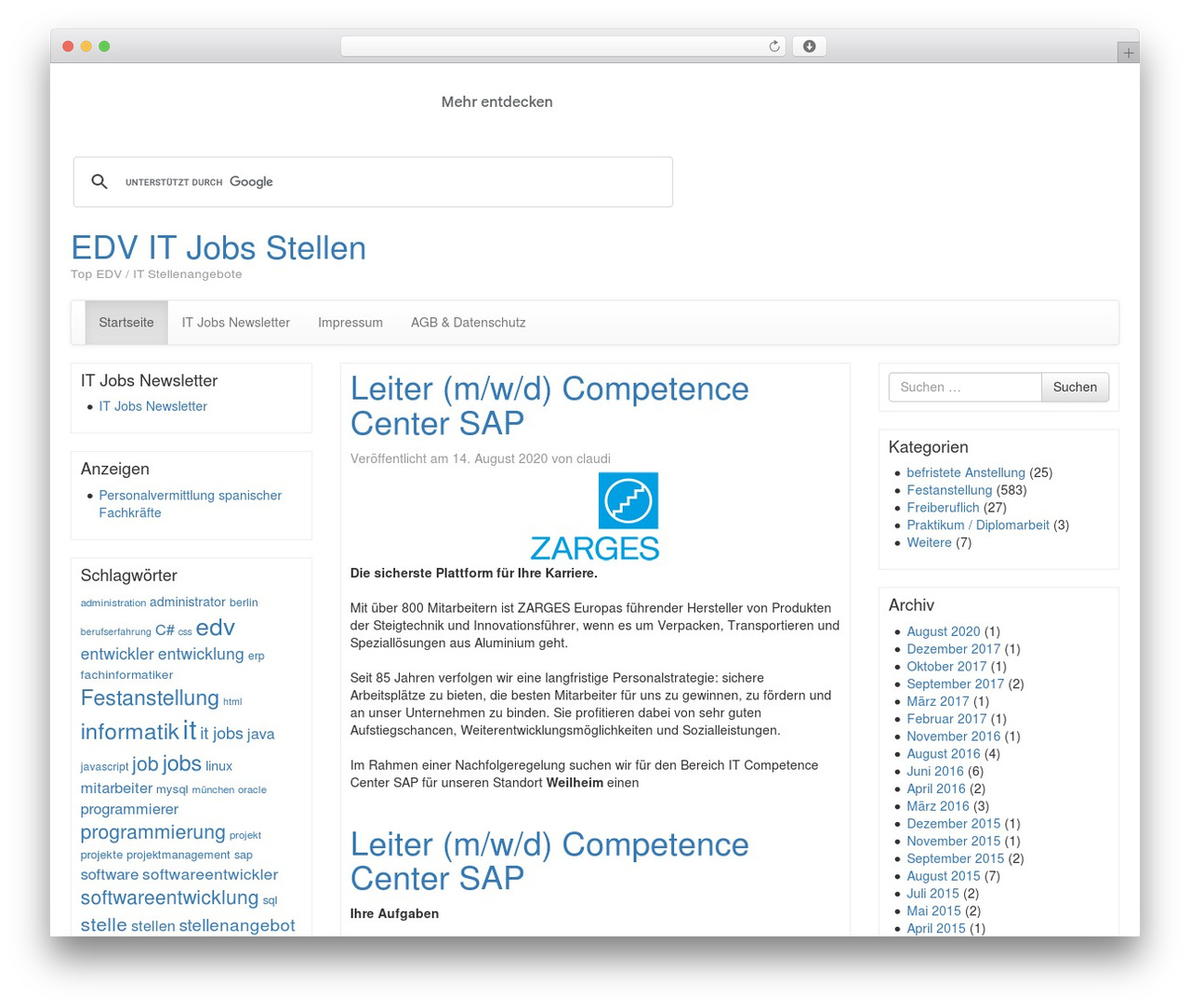Screen dimensions: 1190x1008
Task: Open the 'projektmanagement' tag
Action: 178,855
